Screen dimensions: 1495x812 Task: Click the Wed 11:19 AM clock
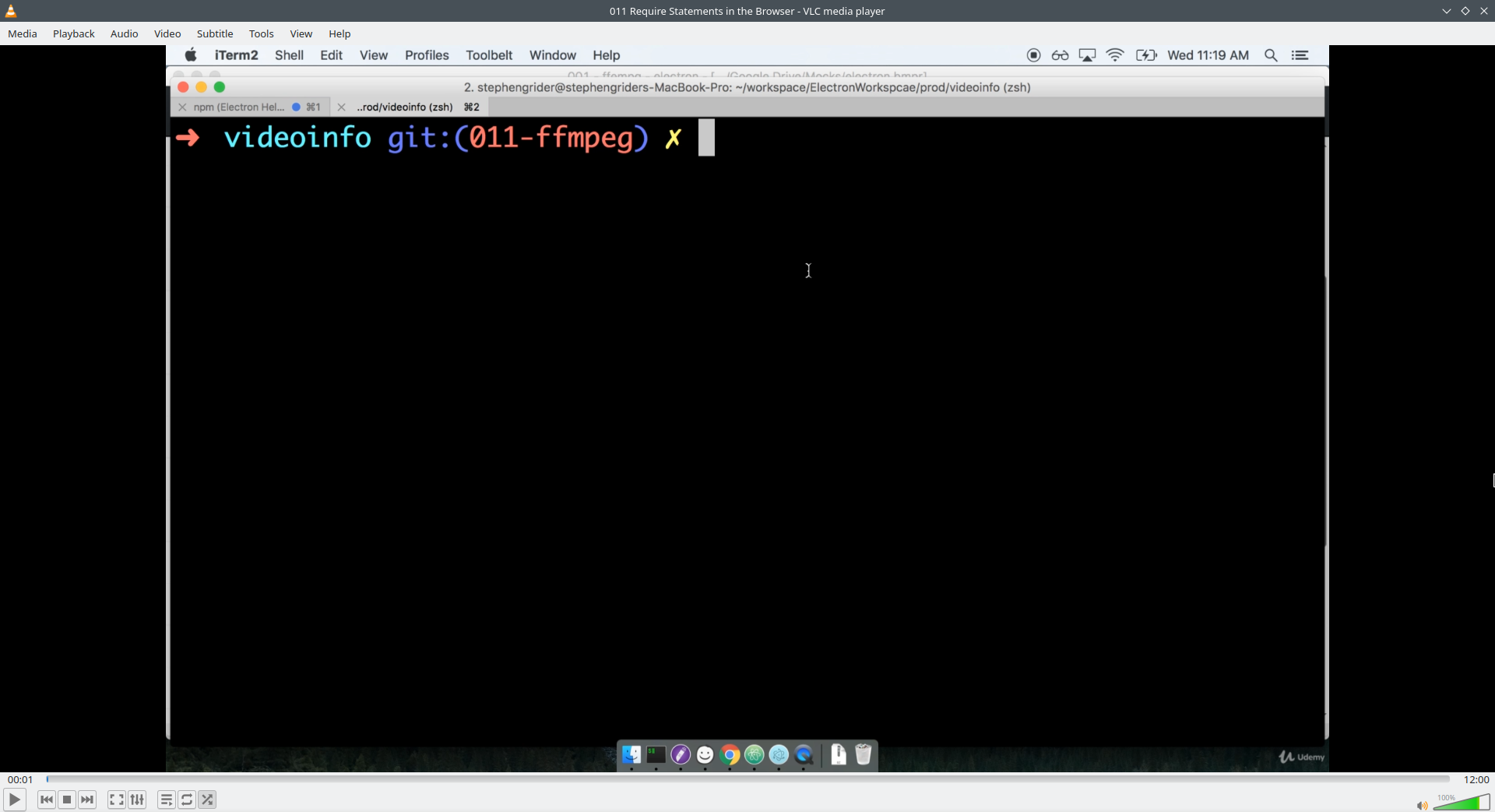[x=1208, y=55]
